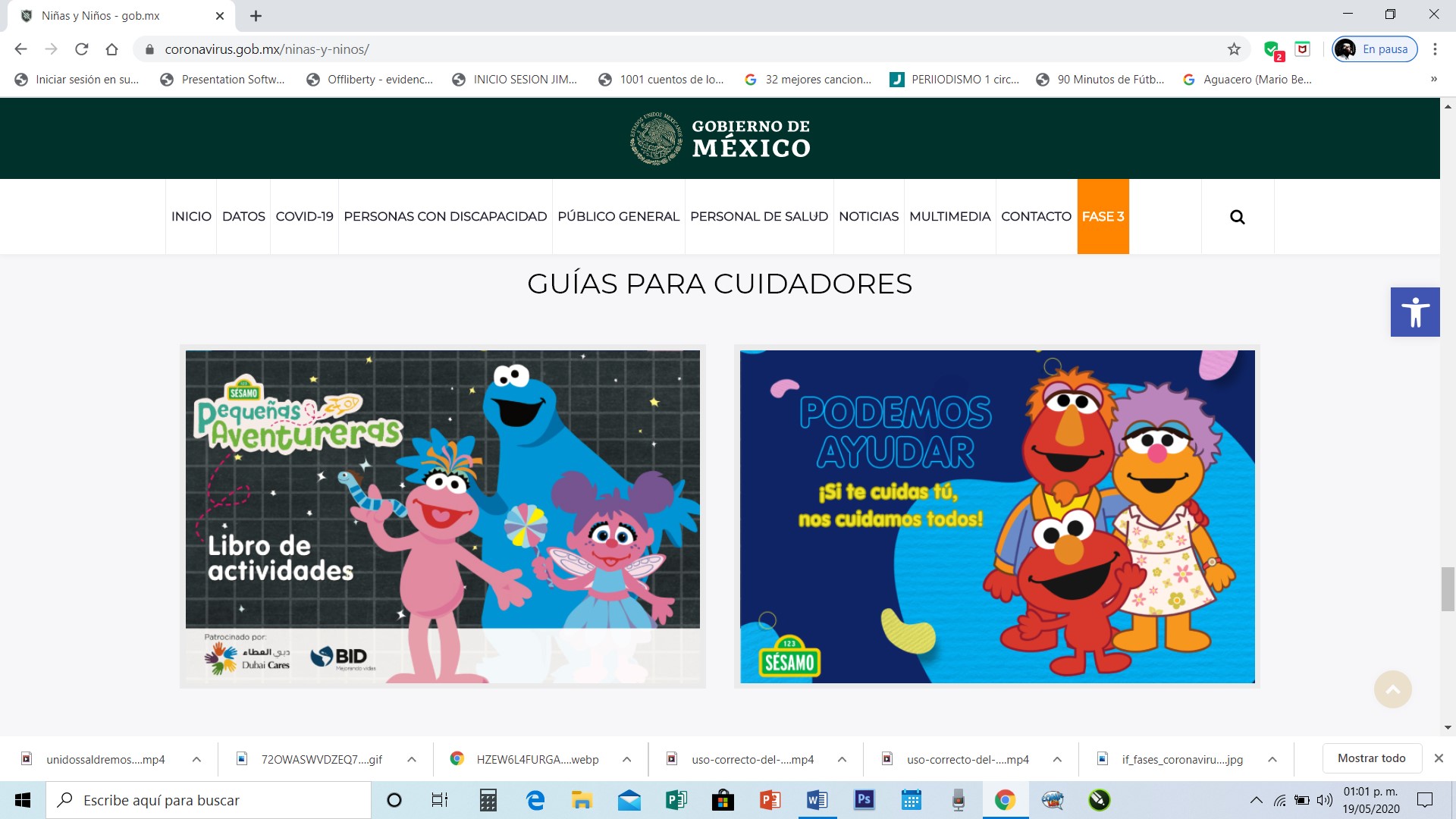Image resolution: width=1456 pixels, height=819 pixels.
Task: Open Chrome three-dot menu
Action: [1435, 49]
